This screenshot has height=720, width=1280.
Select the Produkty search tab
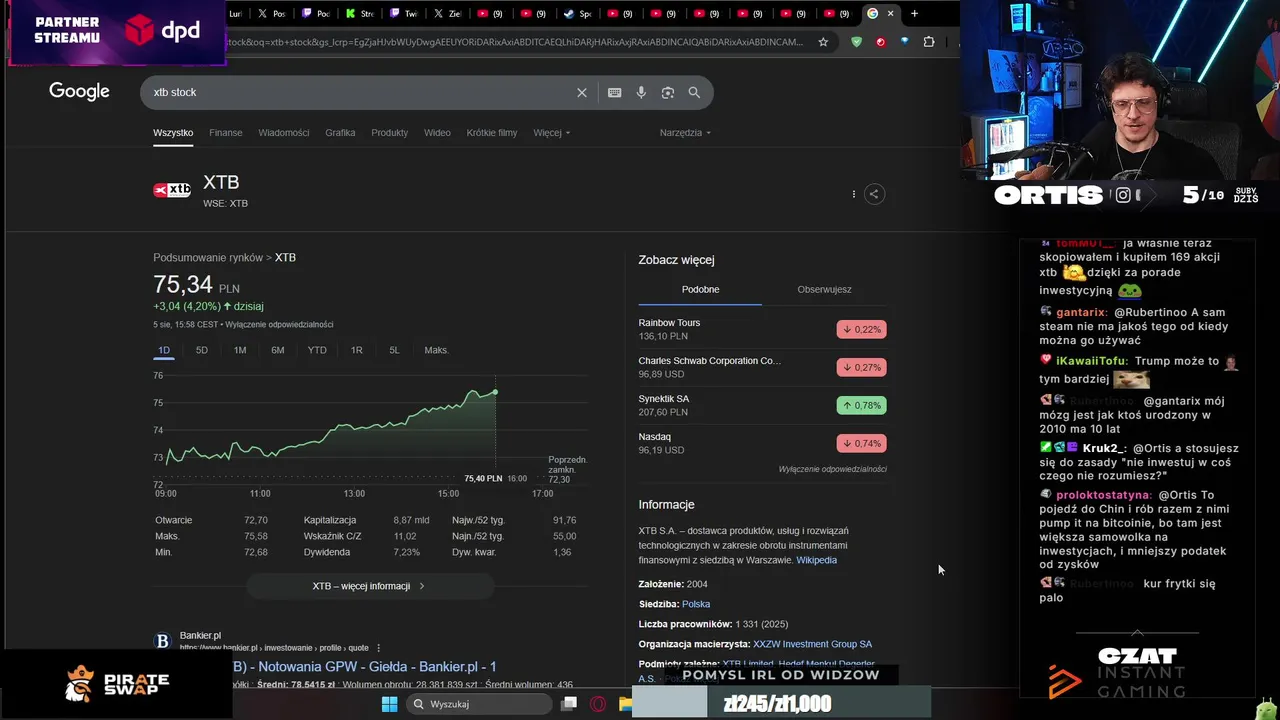click(389, 132)
